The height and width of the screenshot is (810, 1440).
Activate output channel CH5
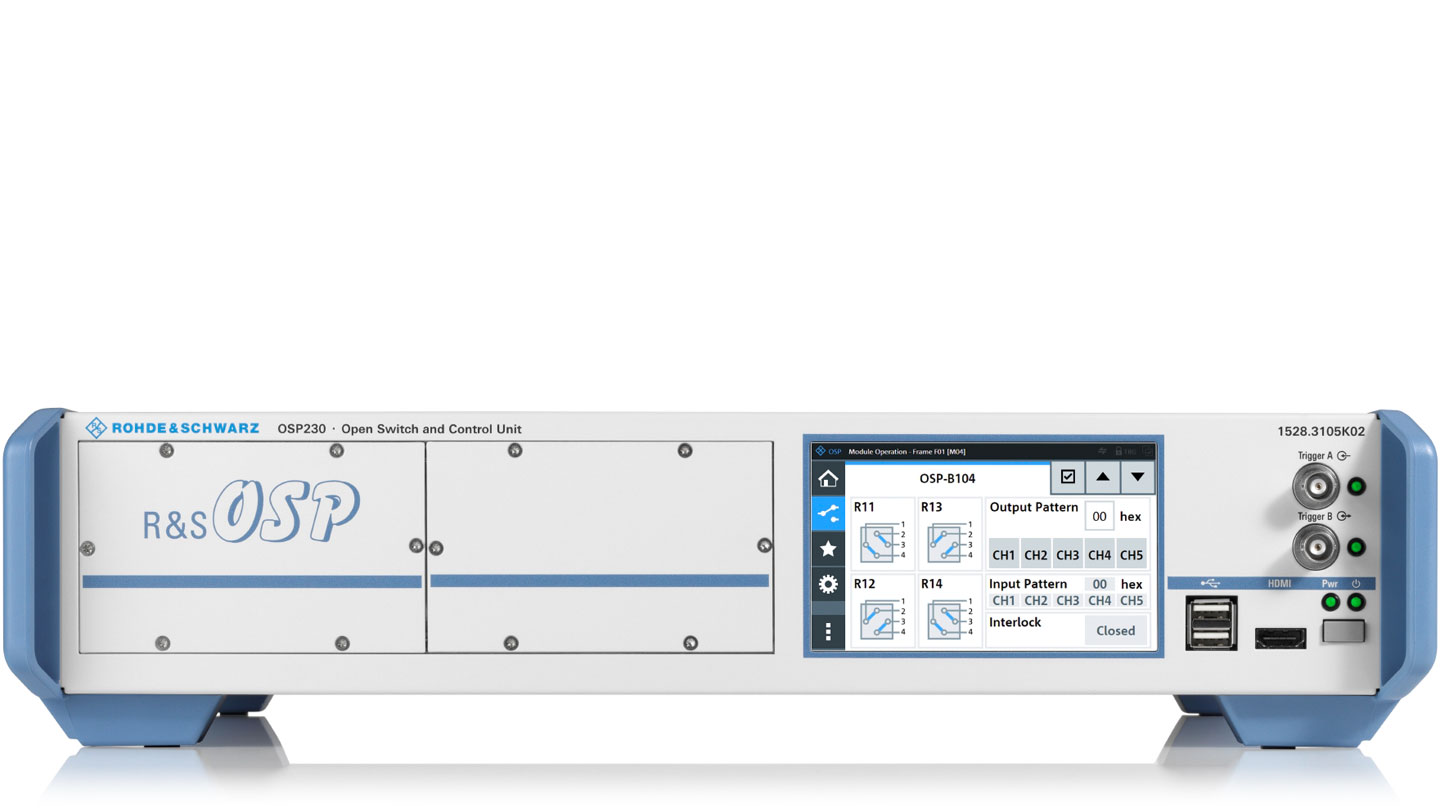1131,555
